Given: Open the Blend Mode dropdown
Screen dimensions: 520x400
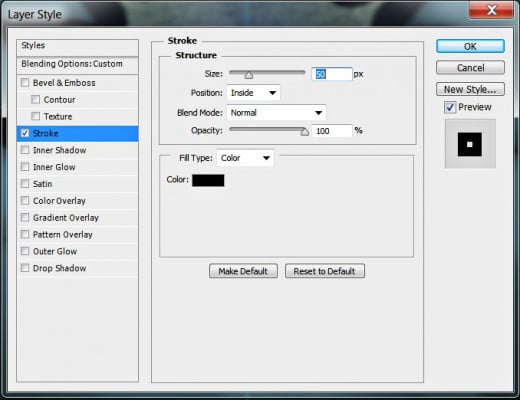Looking at the screenshot, I should [x=276, y=113].
